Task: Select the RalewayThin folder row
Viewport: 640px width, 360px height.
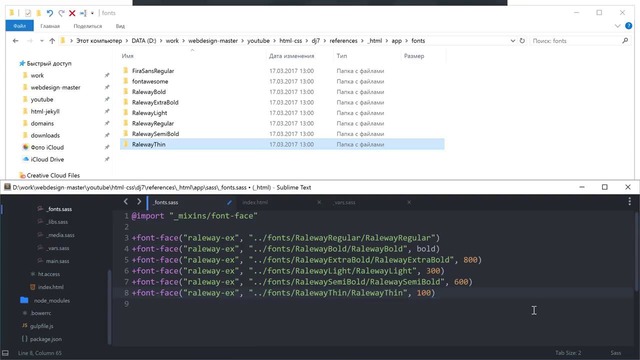Action: (282, 144)
